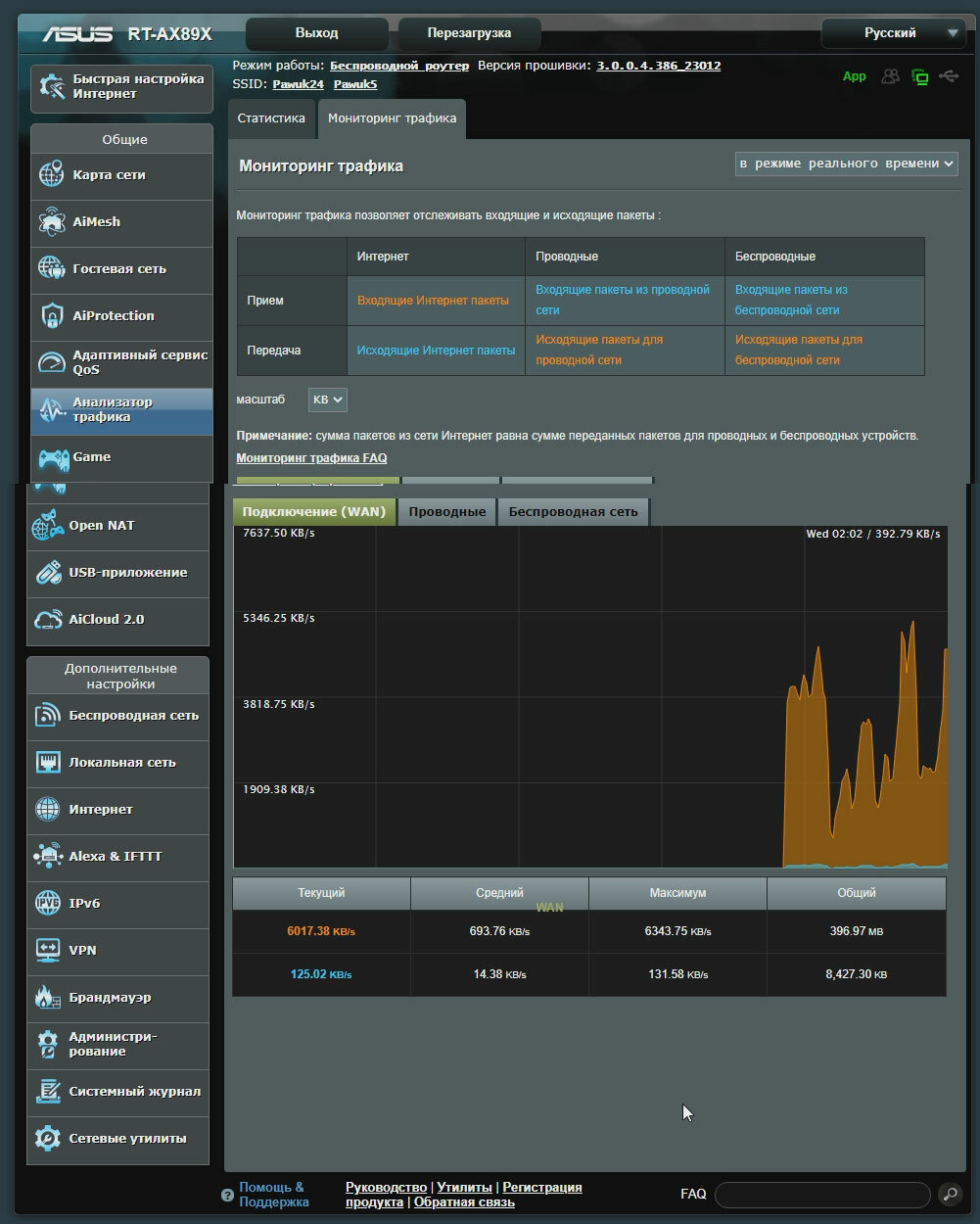This screenshot has width=980, height=1224.
Task: Click the current upload value 125.02 KB/s
Action: [x=321, y=974]
